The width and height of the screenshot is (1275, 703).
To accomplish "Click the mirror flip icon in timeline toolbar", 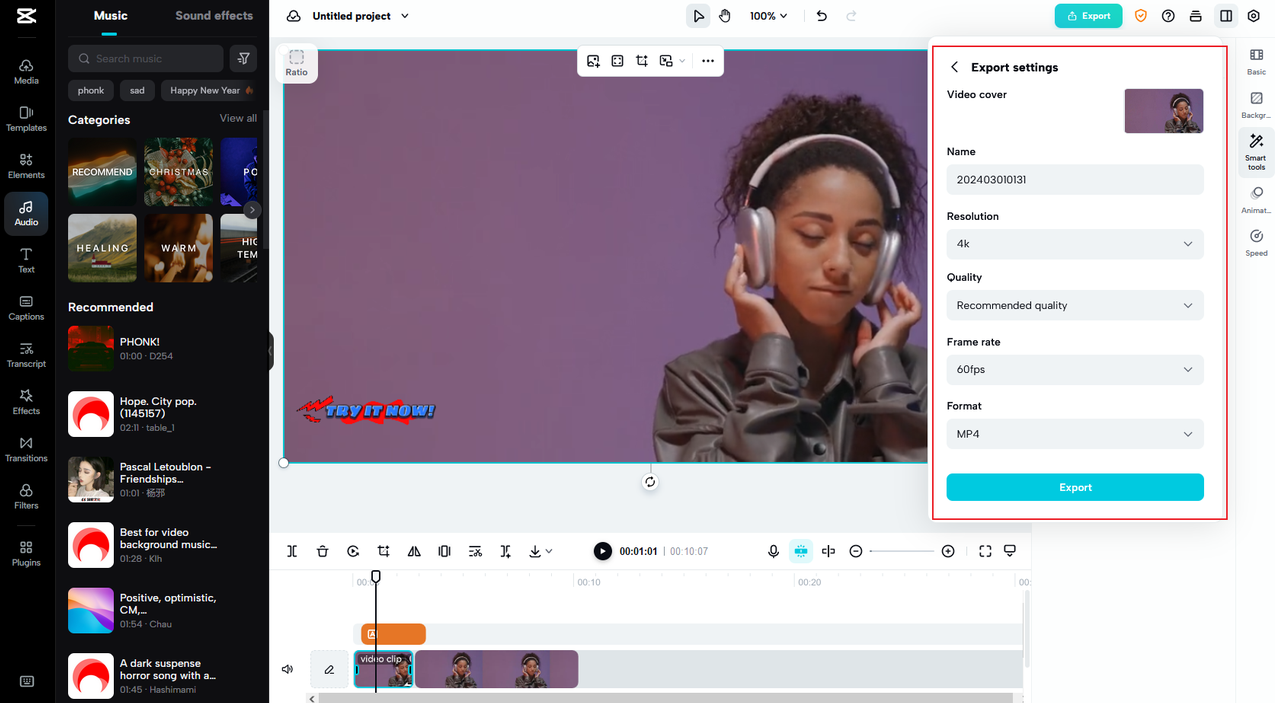I will (x=414, y=551).
